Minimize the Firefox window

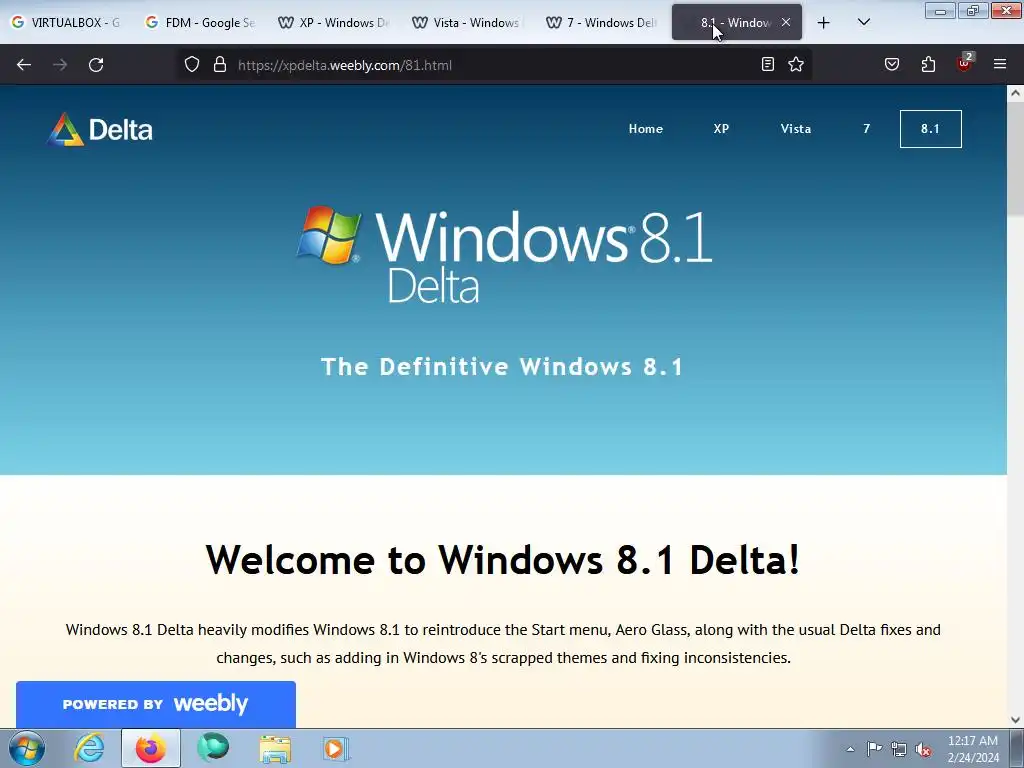coord(940,10)
